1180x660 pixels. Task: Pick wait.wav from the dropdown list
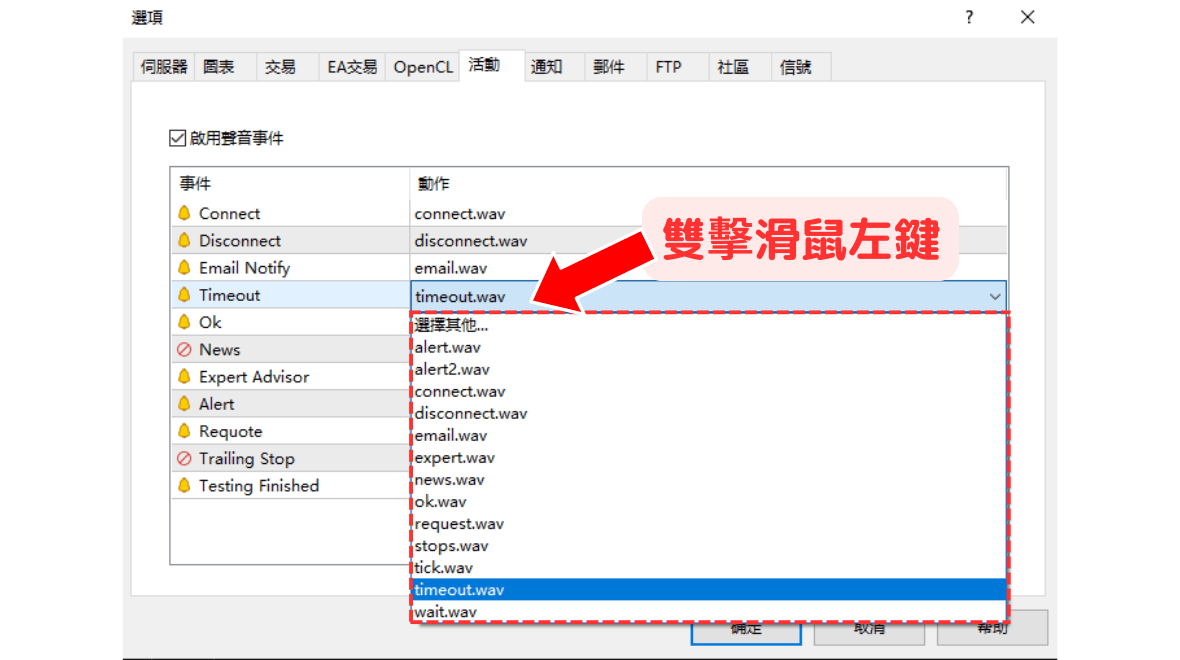click(x=445, y=611)
